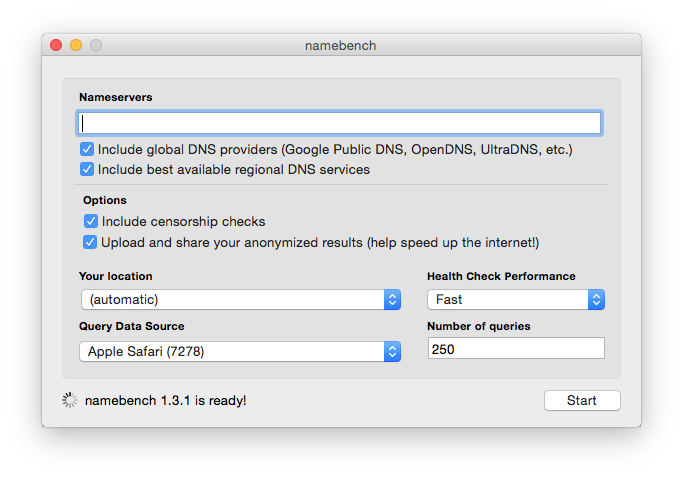This screenshot has height=477, width=683.
Task: Uncheck Include best available regional DNS services
Action: [x=87, y=170]
